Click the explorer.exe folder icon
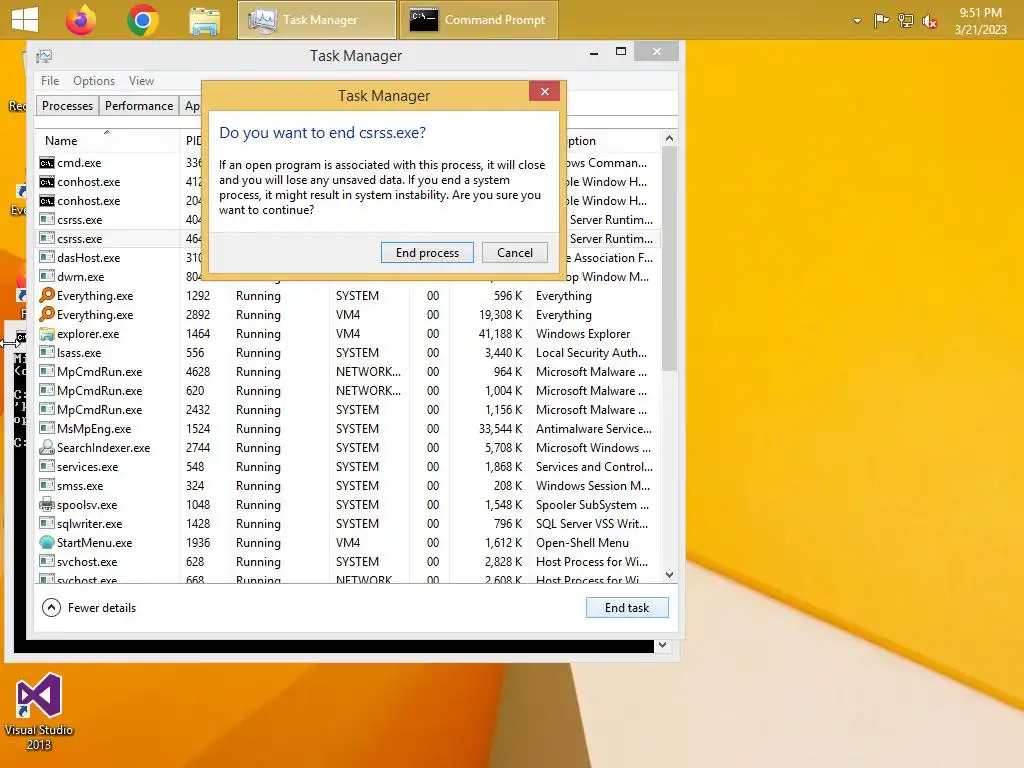Viewport: 1024px width, 768px height. pyautogui.click(x=46, y=334)
